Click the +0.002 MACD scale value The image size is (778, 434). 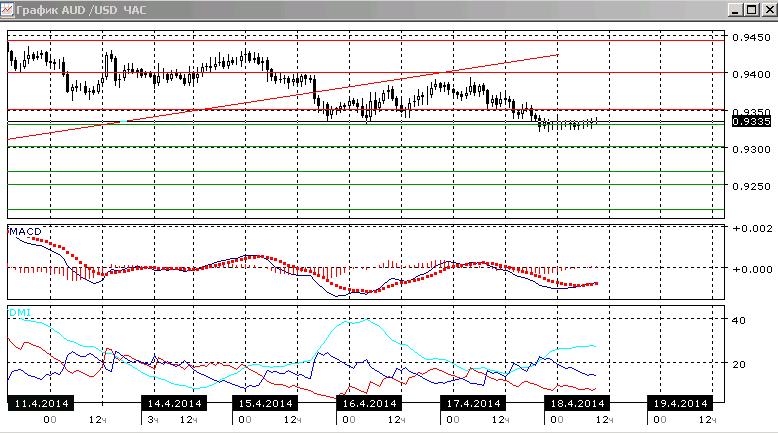point(752,229)
